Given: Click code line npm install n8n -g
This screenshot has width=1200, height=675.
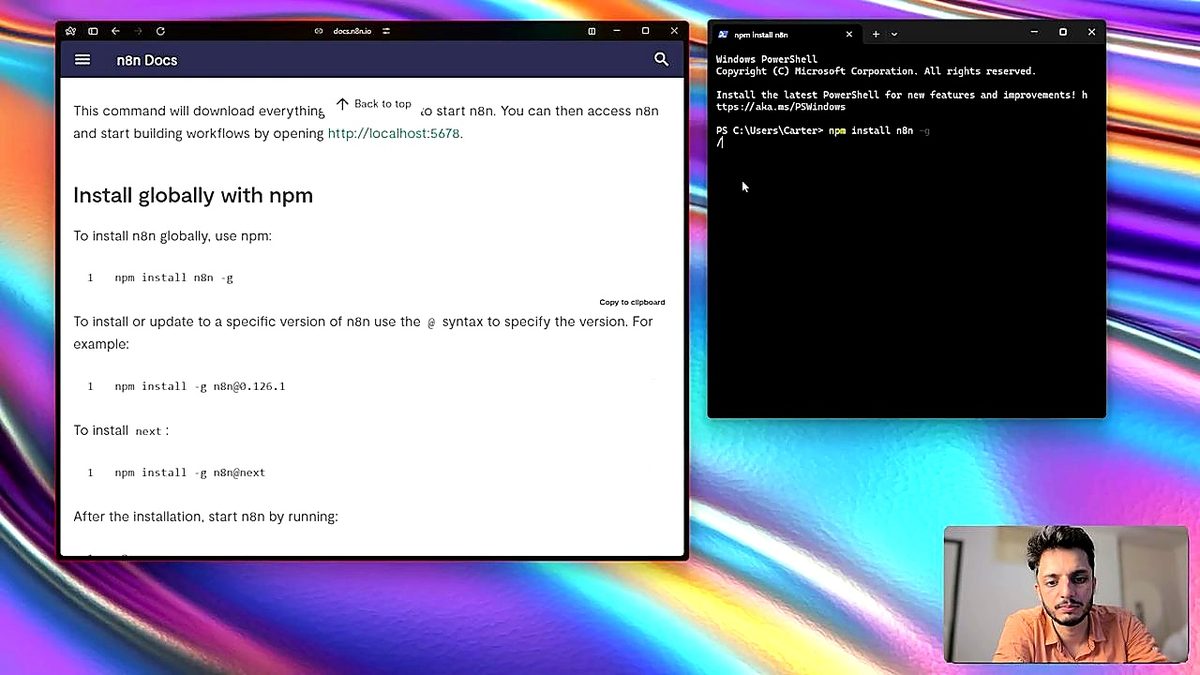Looking at the screenshot, I should (174, 278).
